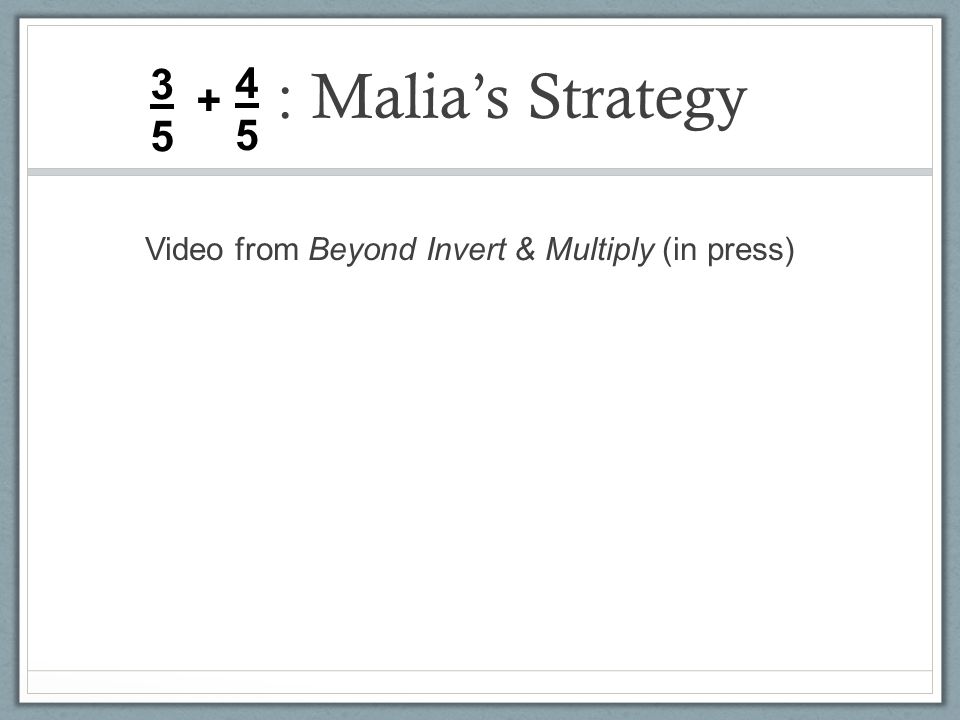Click the ampersand in the book title
This screenshot has width=960, height=720.
[525, 249]
